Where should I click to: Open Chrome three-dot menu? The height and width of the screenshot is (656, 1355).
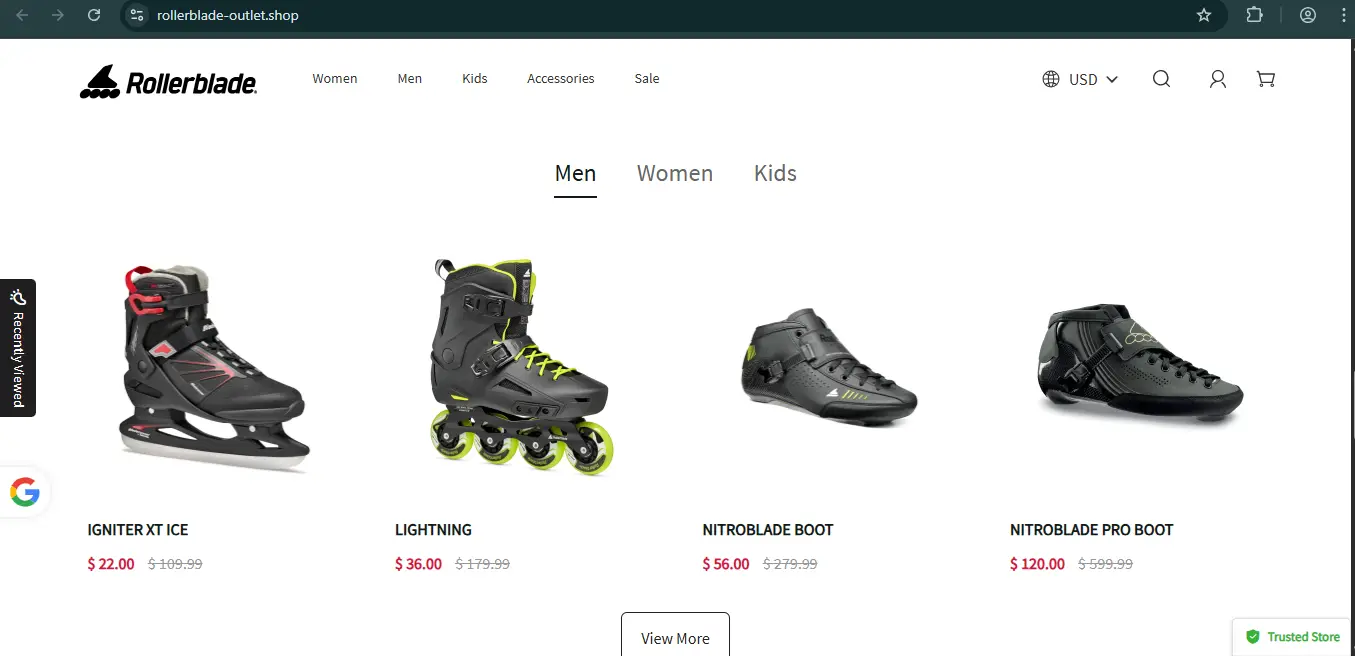tap(1343, 15)
